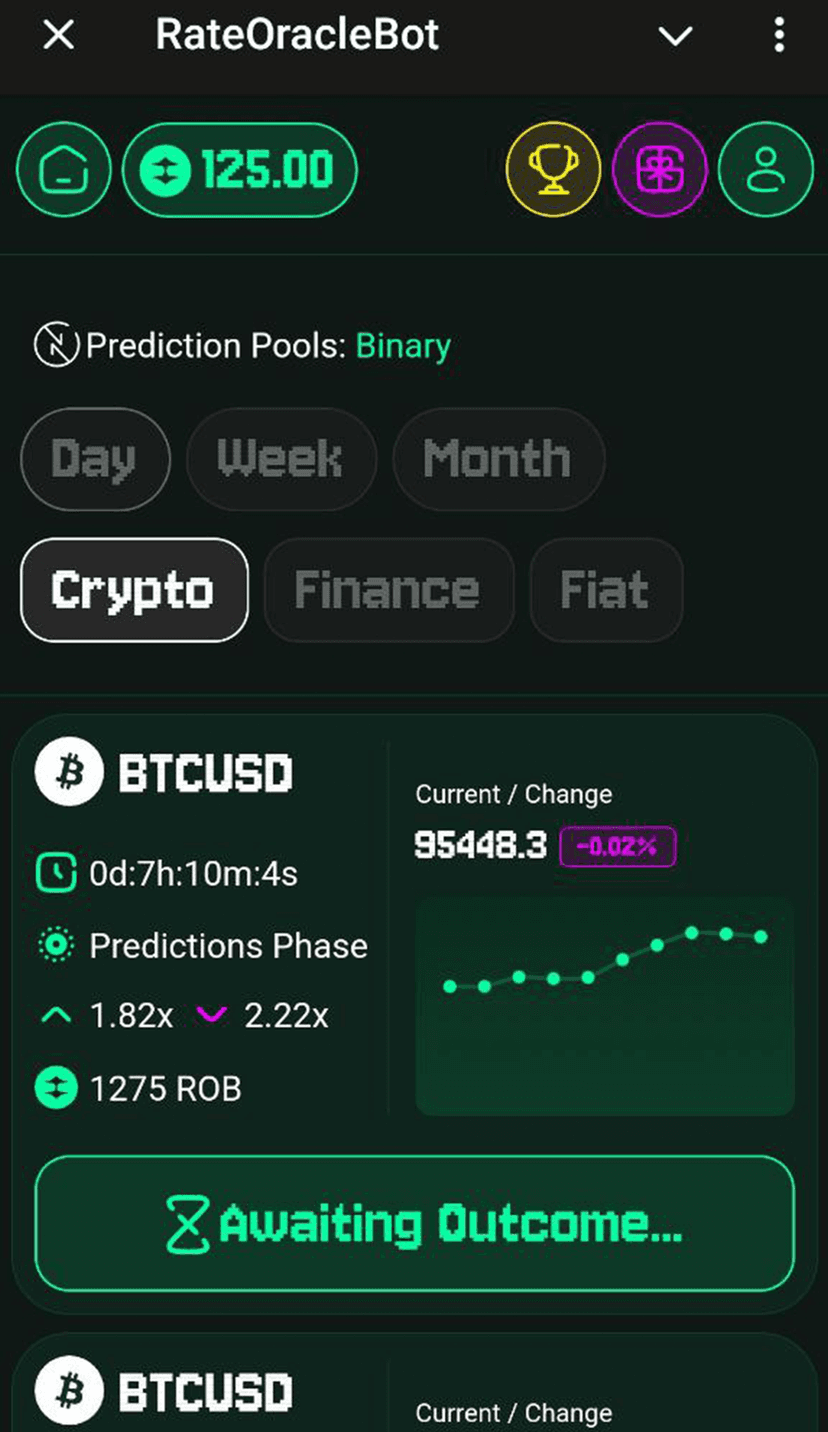Click the countdown clock icon
828x1432 pixels.
coord(56,873)
